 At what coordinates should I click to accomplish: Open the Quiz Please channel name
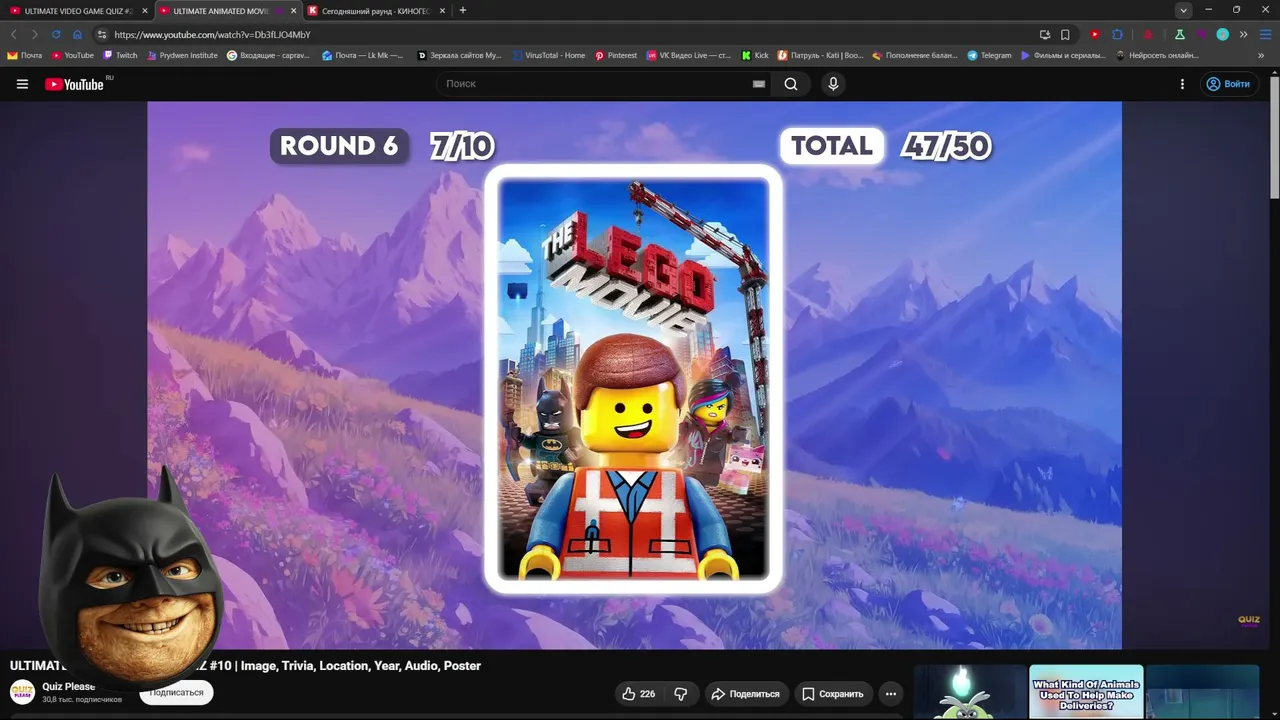coord(69,687)
